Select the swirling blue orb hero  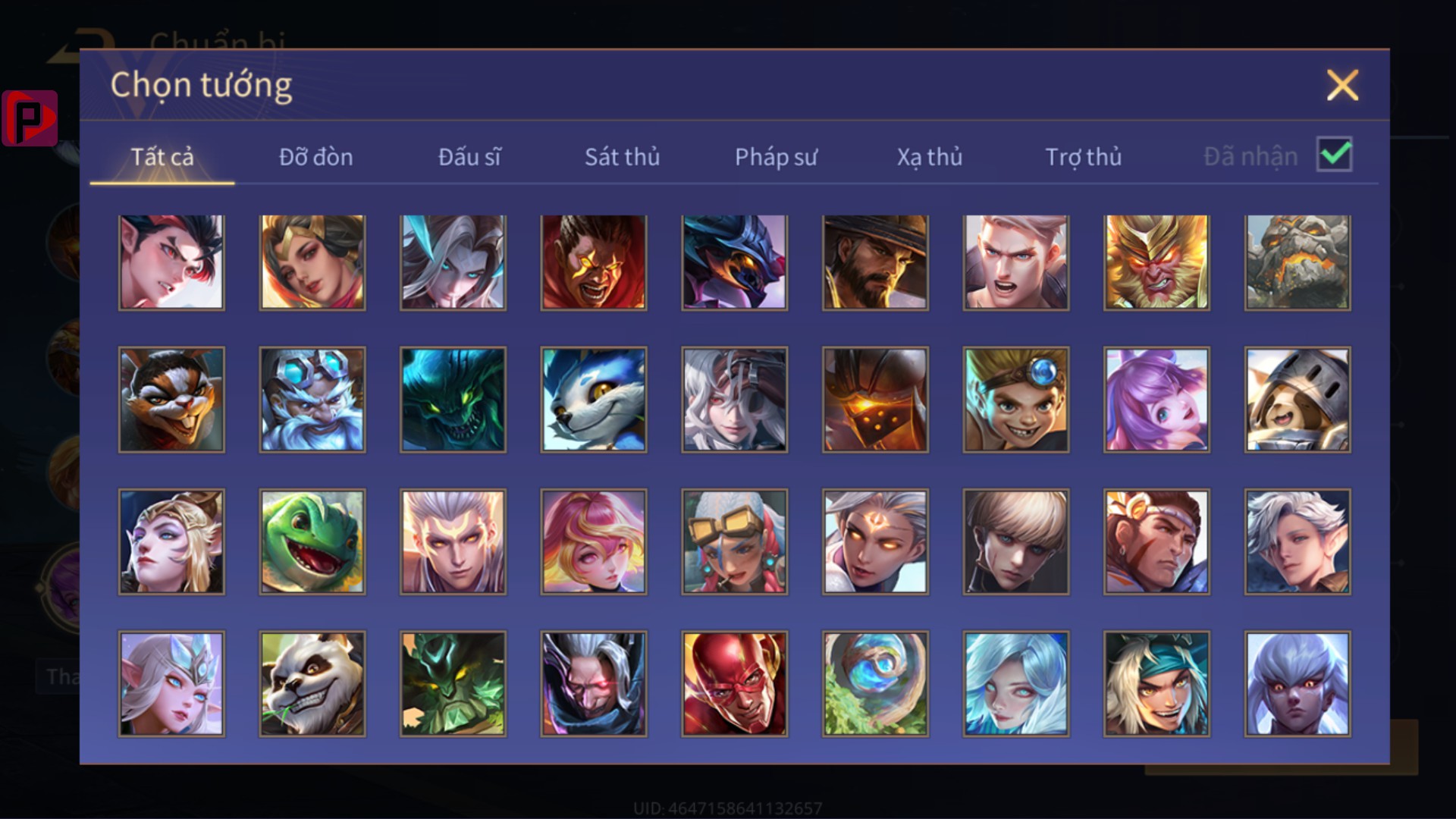pos(875,684)
